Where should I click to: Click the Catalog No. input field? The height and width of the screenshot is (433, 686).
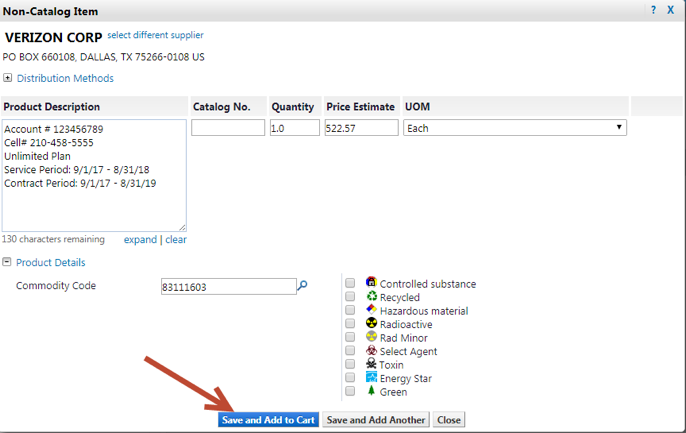point(228,128)
